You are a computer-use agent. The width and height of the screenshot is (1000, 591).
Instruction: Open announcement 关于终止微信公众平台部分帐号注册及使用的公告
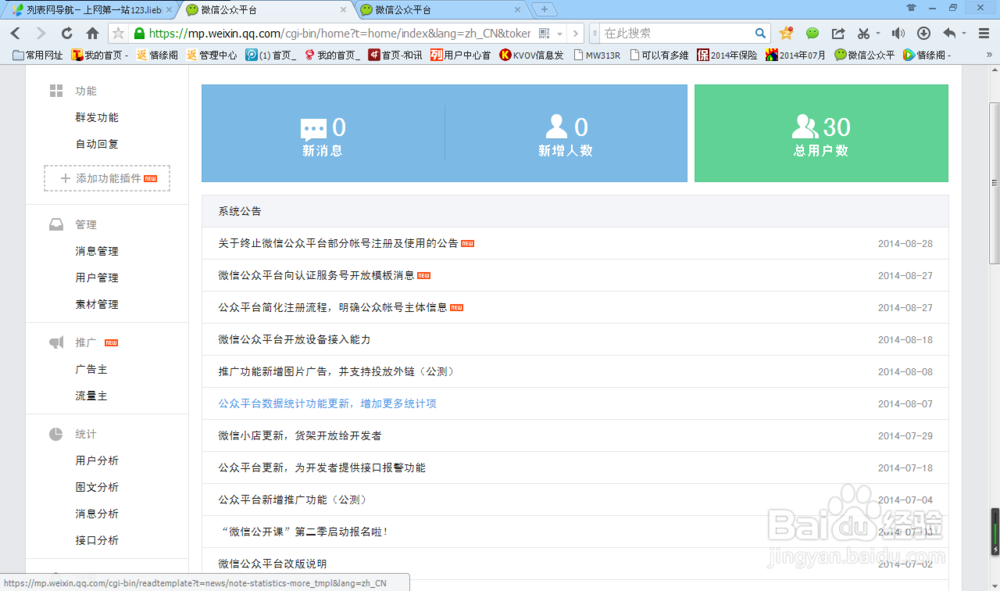pyautogui.click(x=338, y=244)
